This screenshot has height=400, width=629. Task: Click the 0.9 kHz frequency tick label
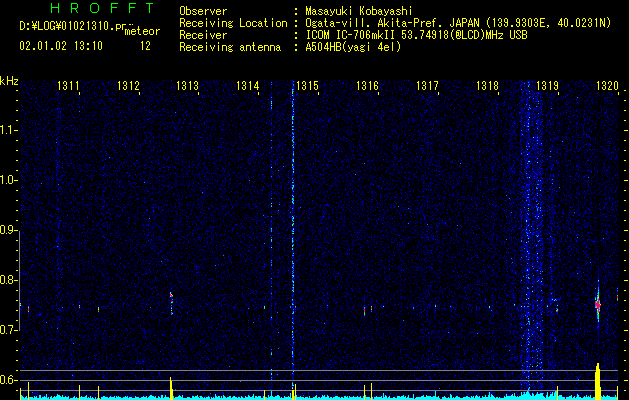8,230
